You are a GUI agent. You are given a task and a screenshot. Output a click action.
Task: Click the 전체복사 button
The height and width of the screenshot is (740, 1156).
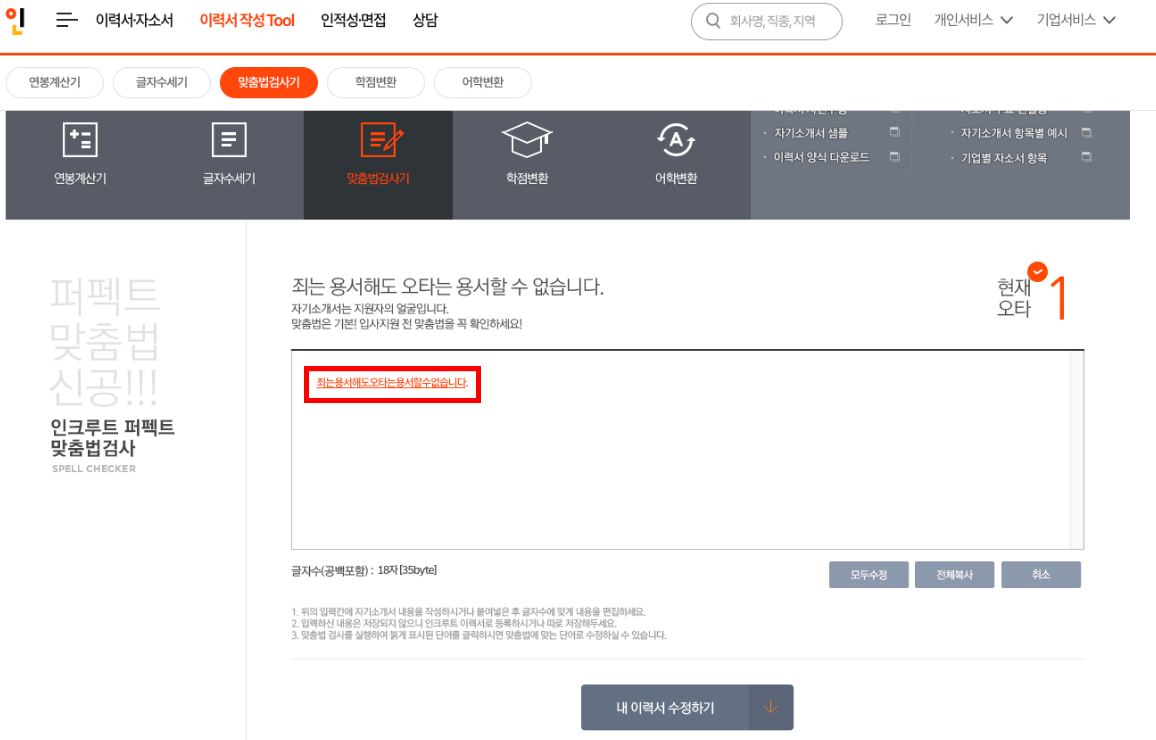tap(954, 574)
